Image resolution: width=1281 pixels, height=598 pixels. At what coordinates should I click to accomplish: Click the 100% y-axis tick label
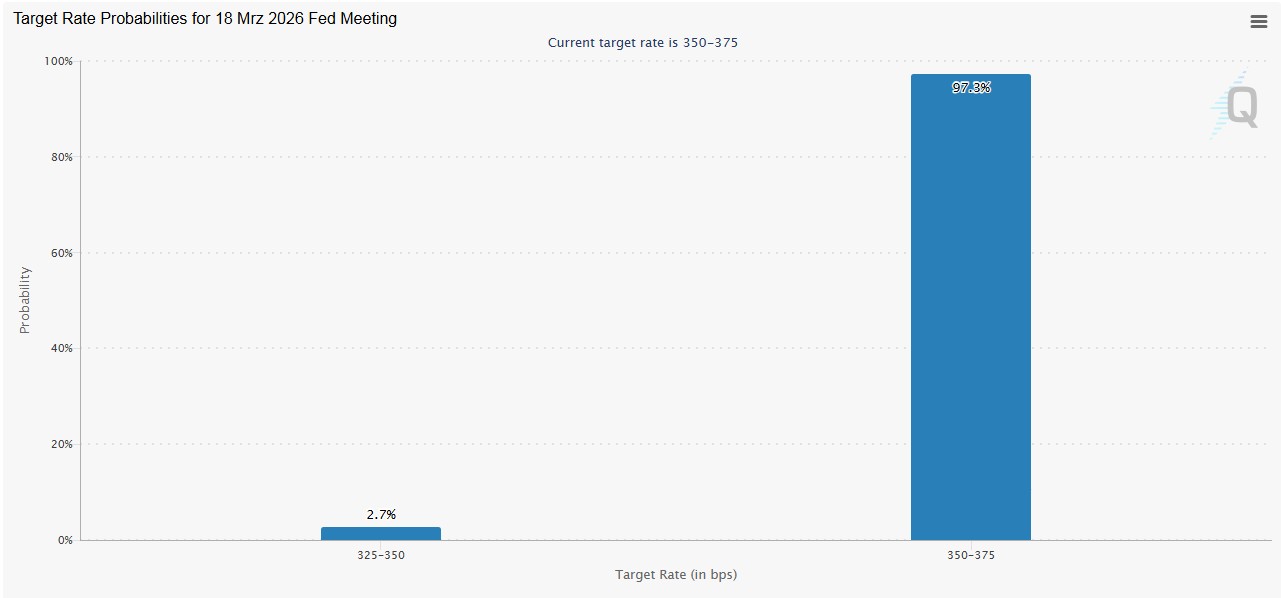(59, 61)
